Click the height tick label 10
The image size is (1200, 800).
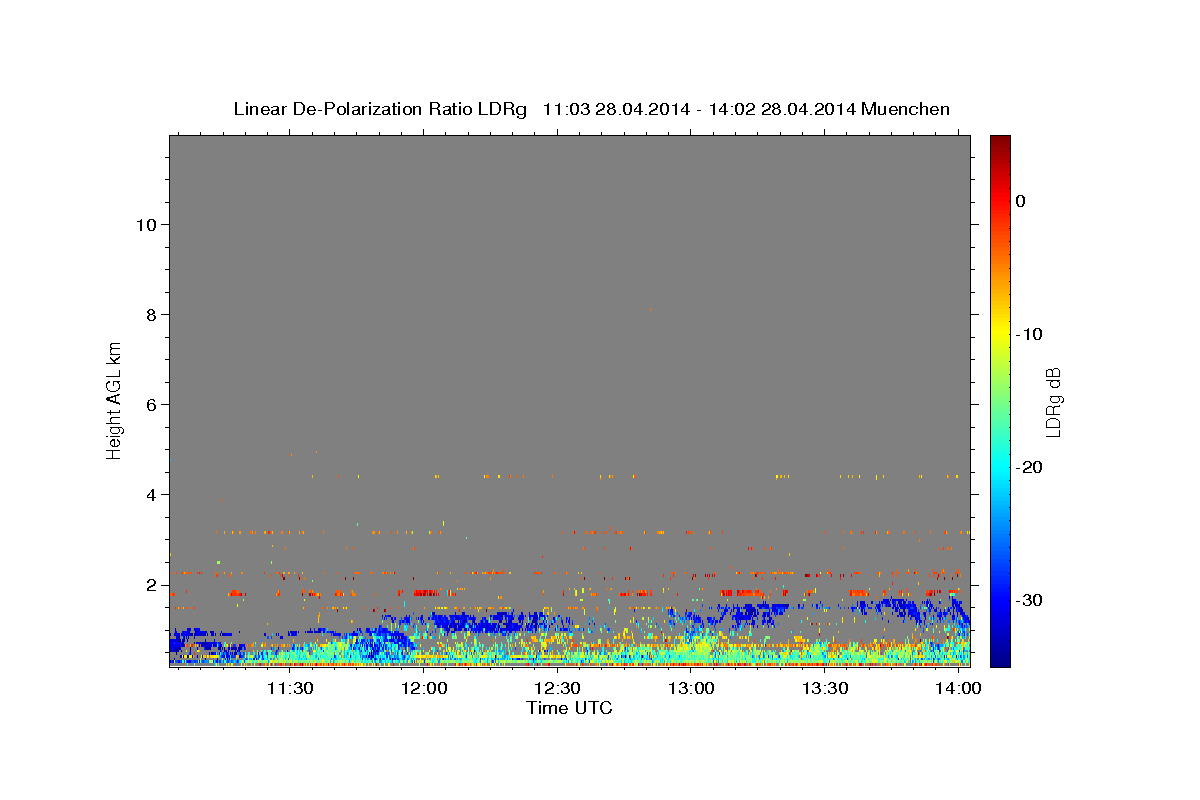(x=146, y=225)
